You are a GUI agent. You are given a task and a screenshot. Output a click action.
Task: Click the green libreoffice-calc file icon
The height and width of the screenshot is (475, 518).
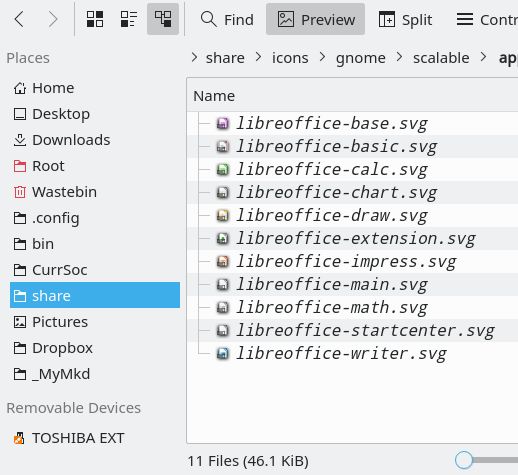pyautogui.click(x=223, y=170)
